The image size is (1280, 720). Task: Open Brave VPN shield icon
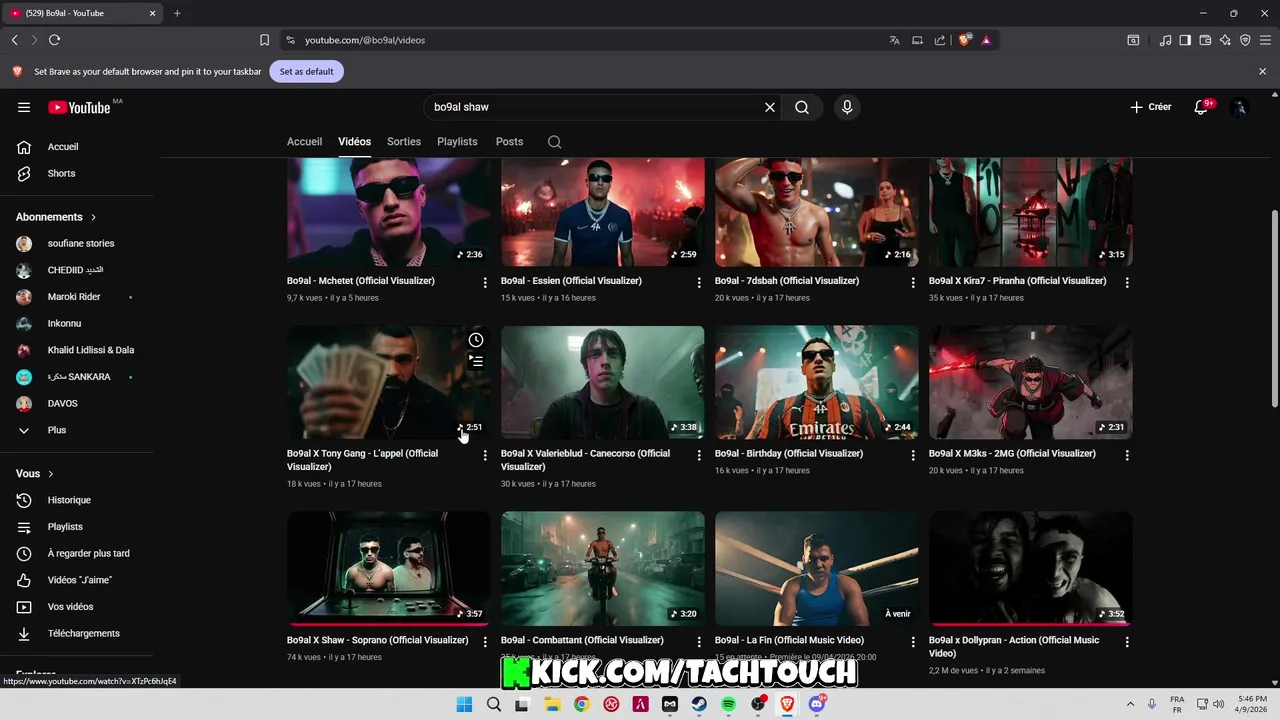pyautogui.click(x=1245, y=40)
